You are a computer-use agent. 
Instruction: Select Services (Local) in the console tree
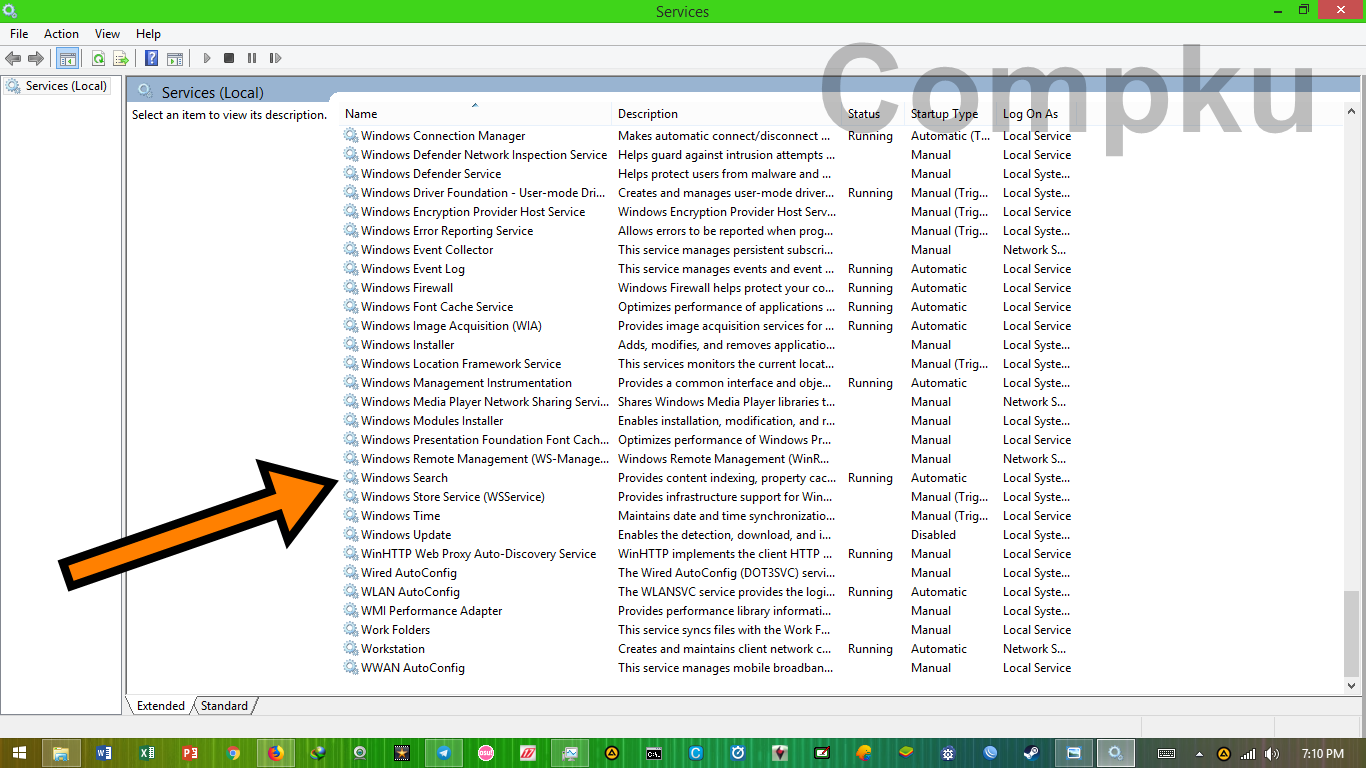66,86
